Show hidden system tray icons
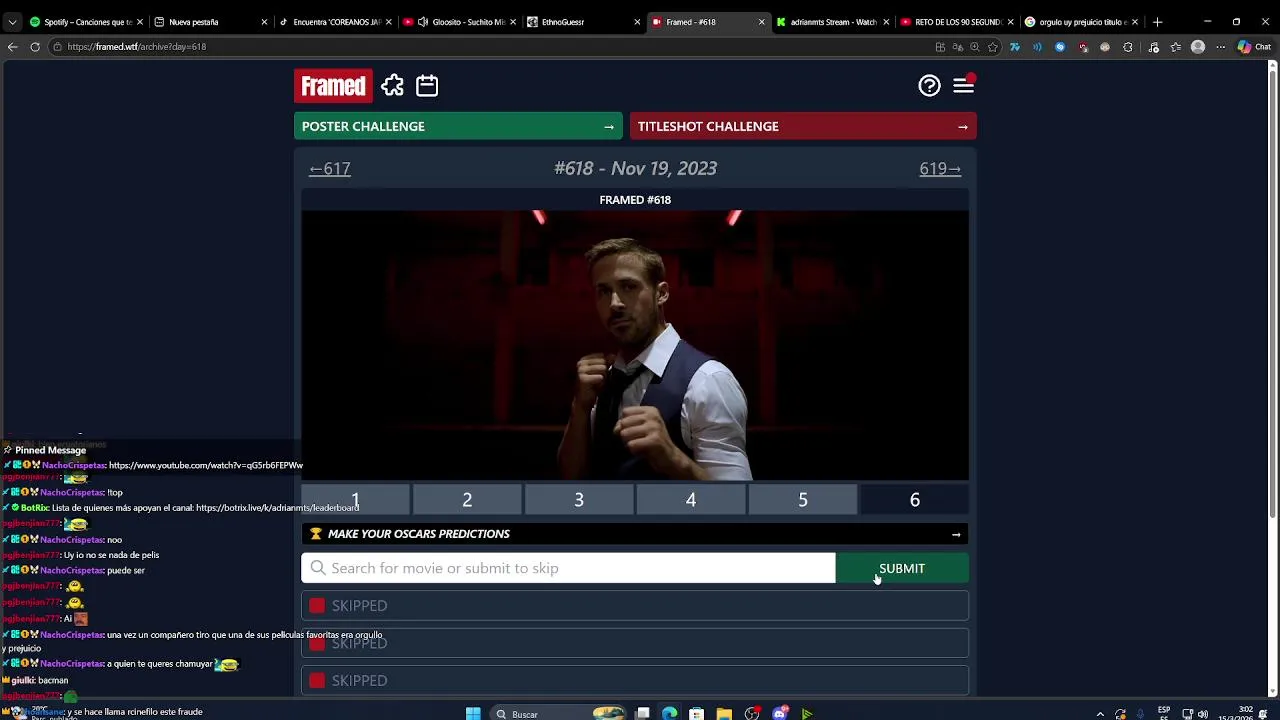 pyautogui.click(x=1101, y=714)
